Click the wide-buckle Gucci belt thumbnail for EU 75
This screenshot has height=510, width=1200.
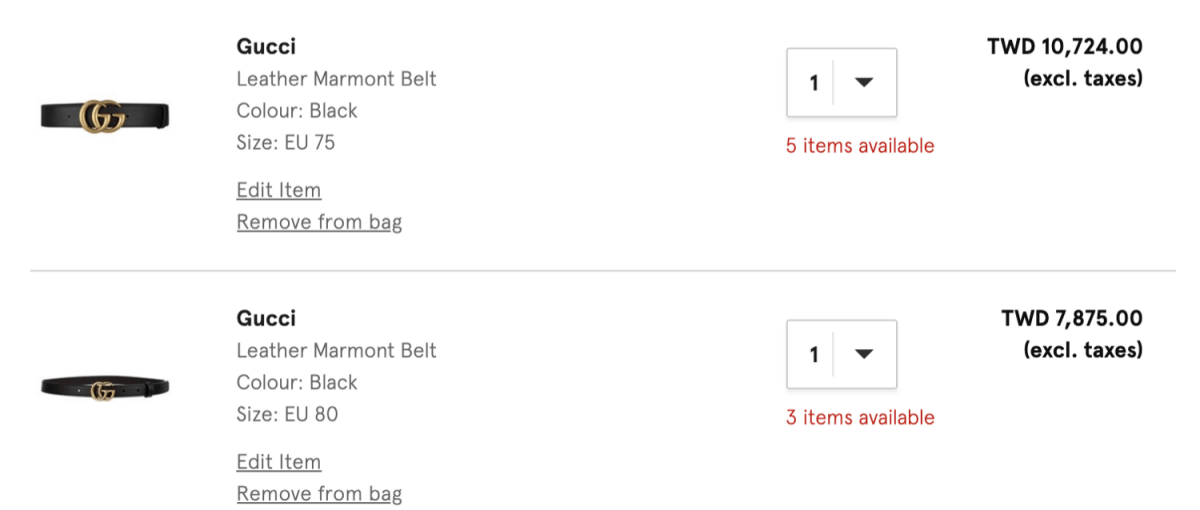[x=105, y=116]
